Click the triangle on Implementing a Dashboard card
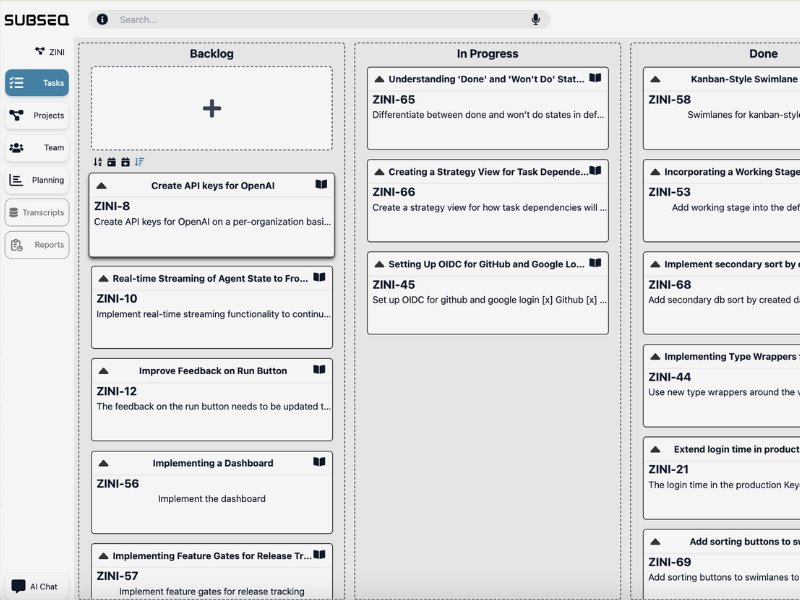The width and height of the screenshot is (800, 600). click(104, 464)
